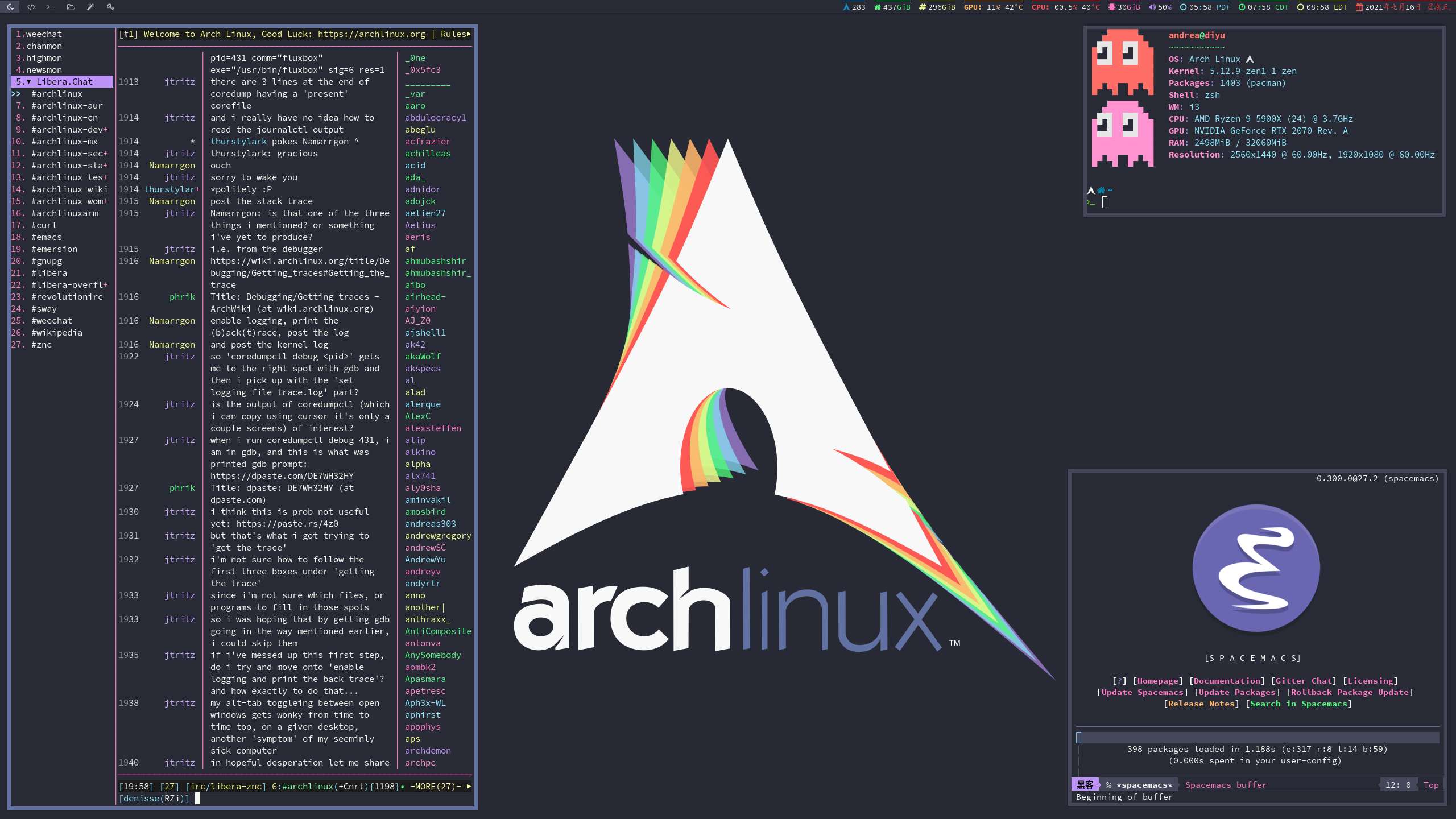
Task: Expand status bar with right arrow
Action: coord(469,787)
